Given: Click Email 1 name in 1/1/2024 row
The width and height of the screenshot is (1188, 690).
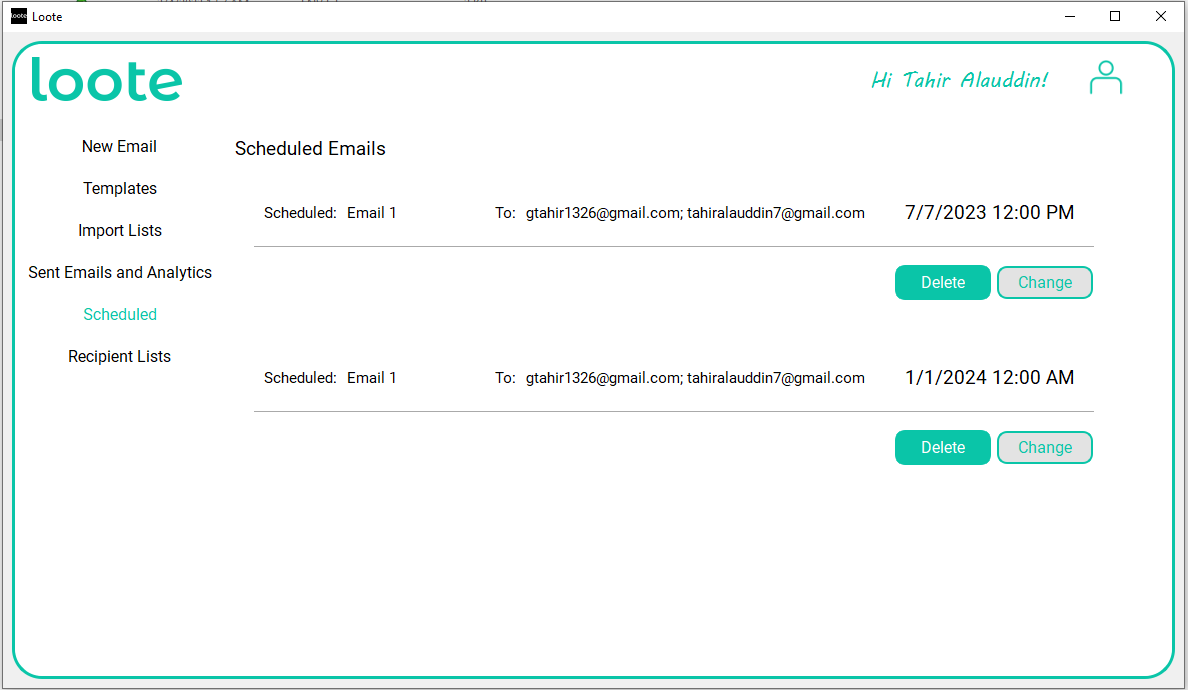Looking at the screenshot, I should pos(371,379).
